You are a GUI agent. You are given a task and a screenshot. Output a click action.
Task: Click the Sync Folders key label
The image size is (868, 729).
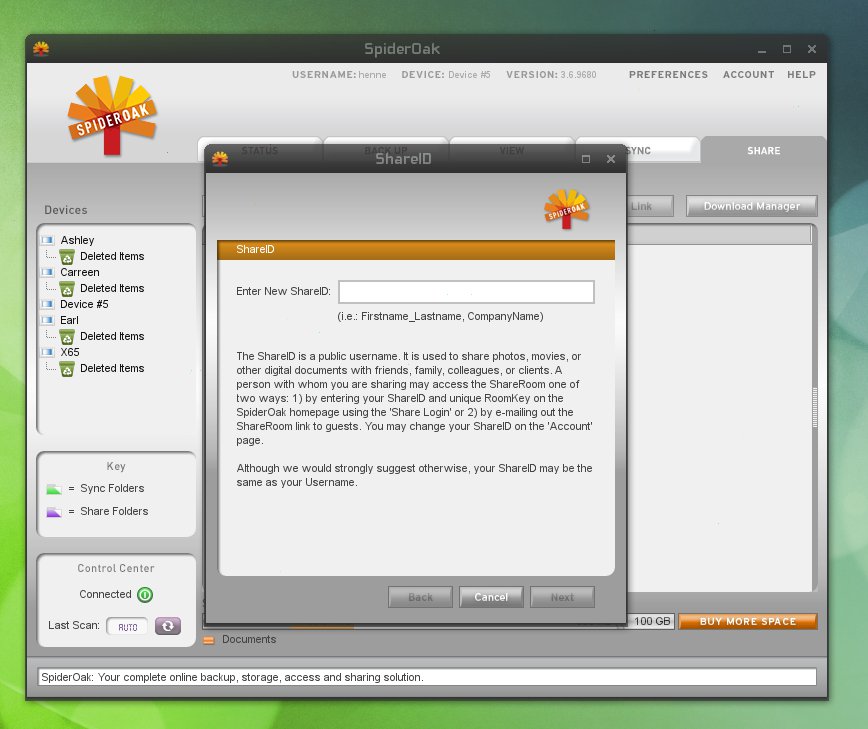click(x=112, y=488)
